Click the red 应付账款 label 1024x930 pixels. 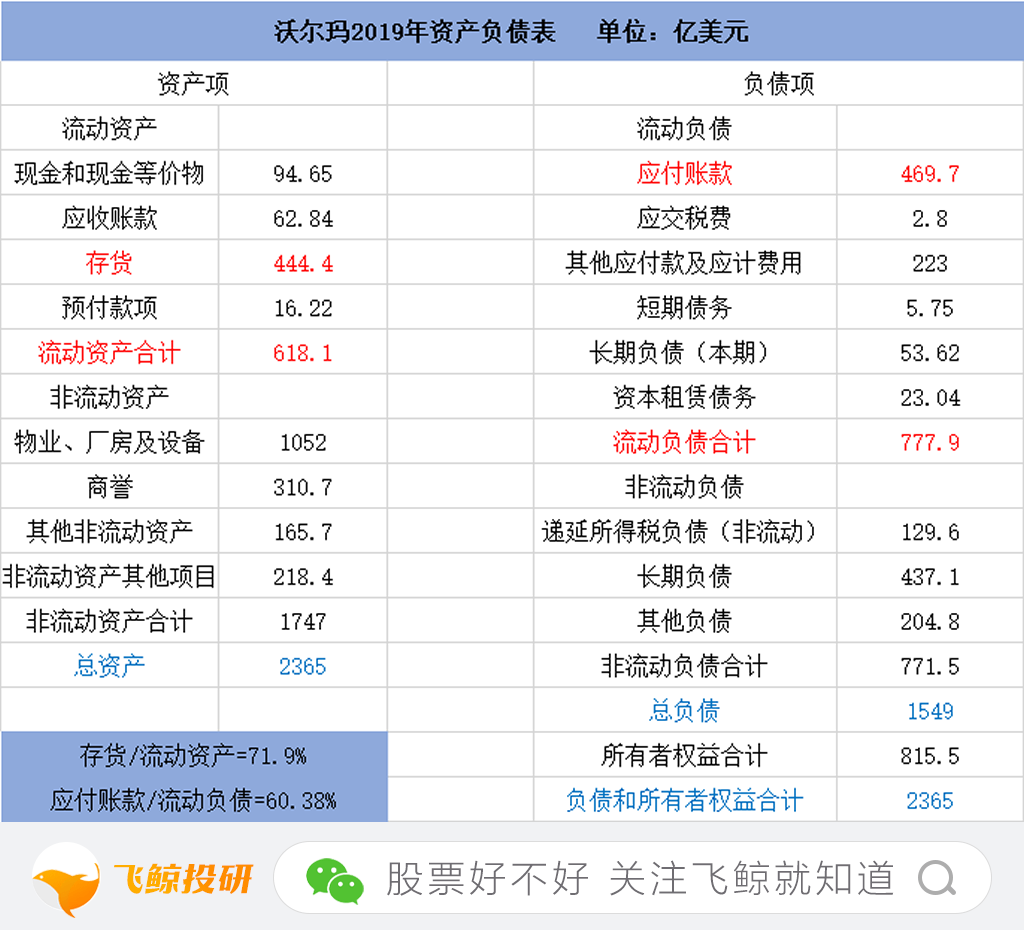(684, 174)
